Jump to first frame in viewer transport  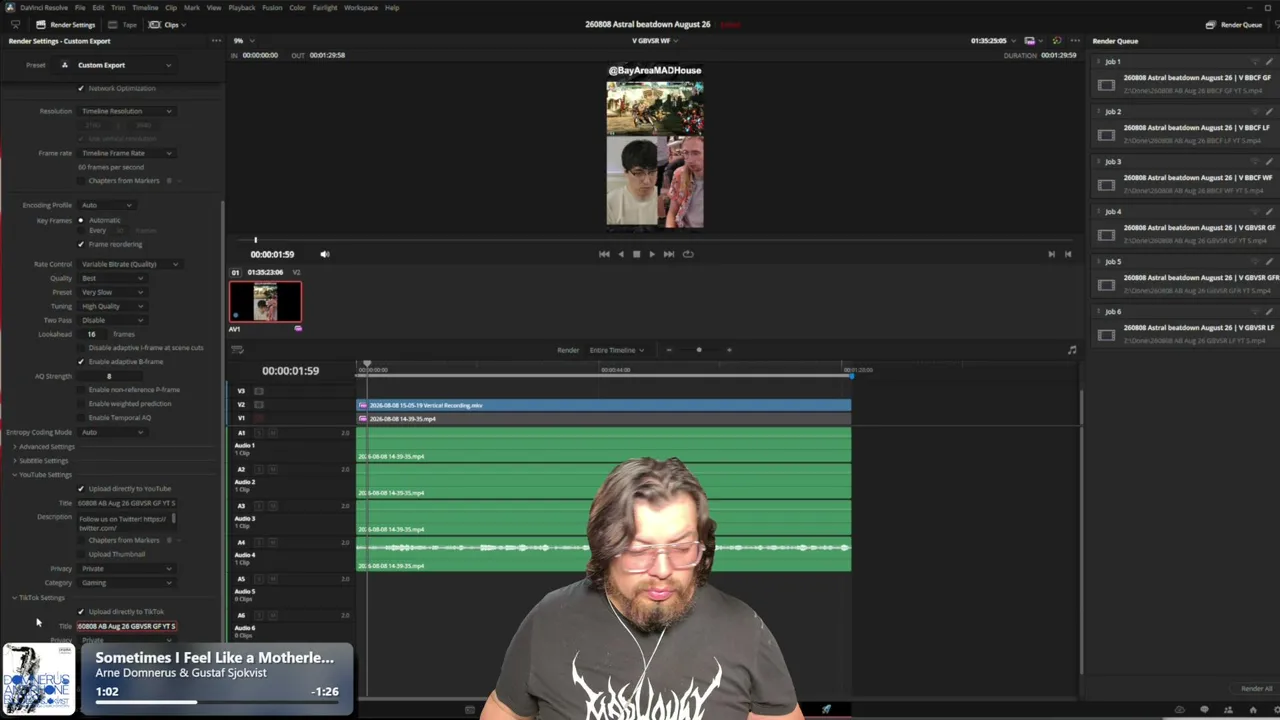(604, 254)
